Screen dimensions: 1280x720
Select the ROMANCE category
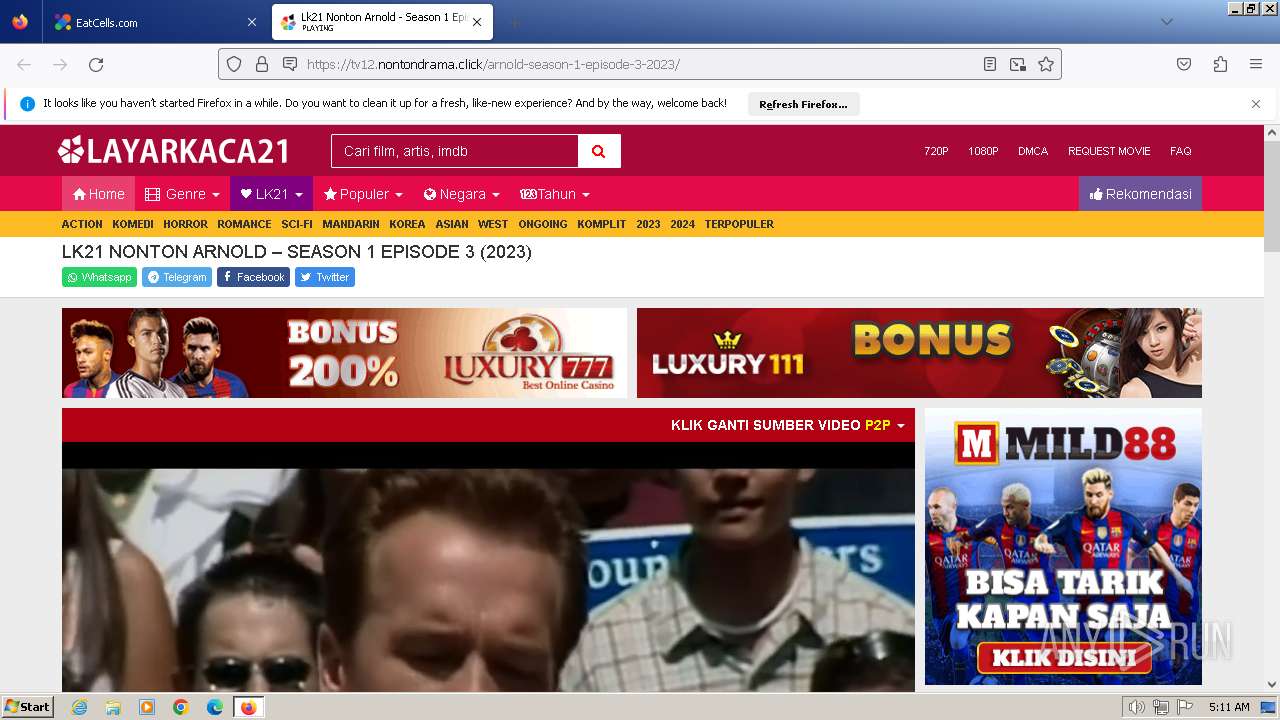point(244,224)
